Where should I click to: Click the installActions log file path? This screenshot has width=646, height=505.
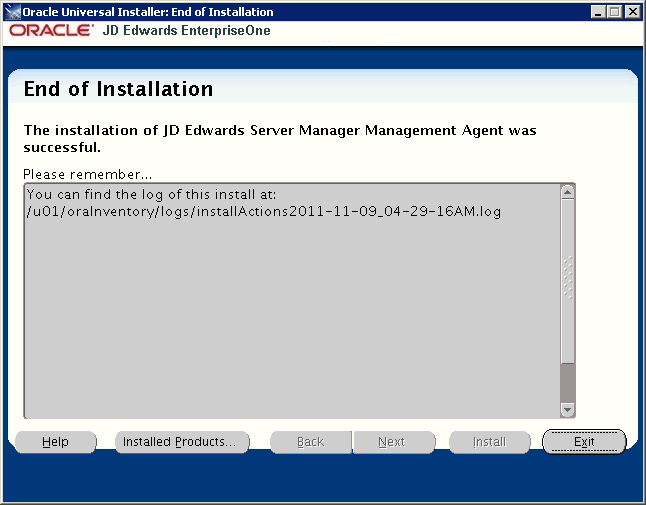[264, 211]
